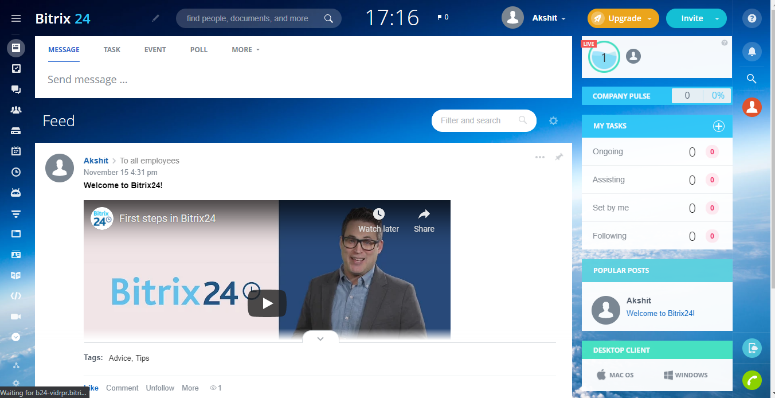Open Welcome to Bitrix24! popular post link
This screenshot has height=398, width=775.
point(660,313)
